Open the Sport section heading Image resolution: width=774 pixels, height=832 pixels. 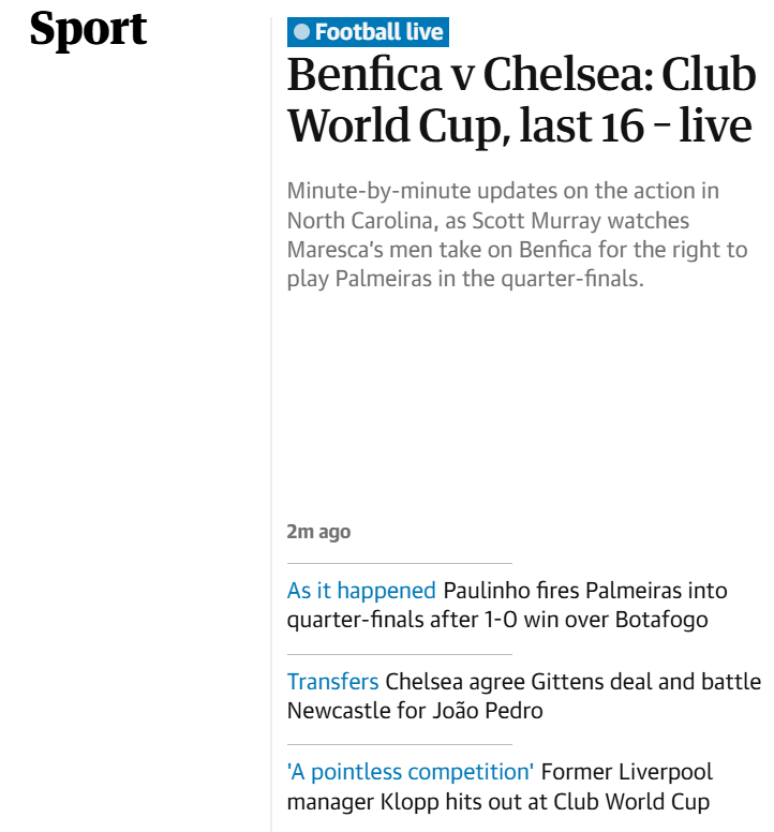(88, 29)
